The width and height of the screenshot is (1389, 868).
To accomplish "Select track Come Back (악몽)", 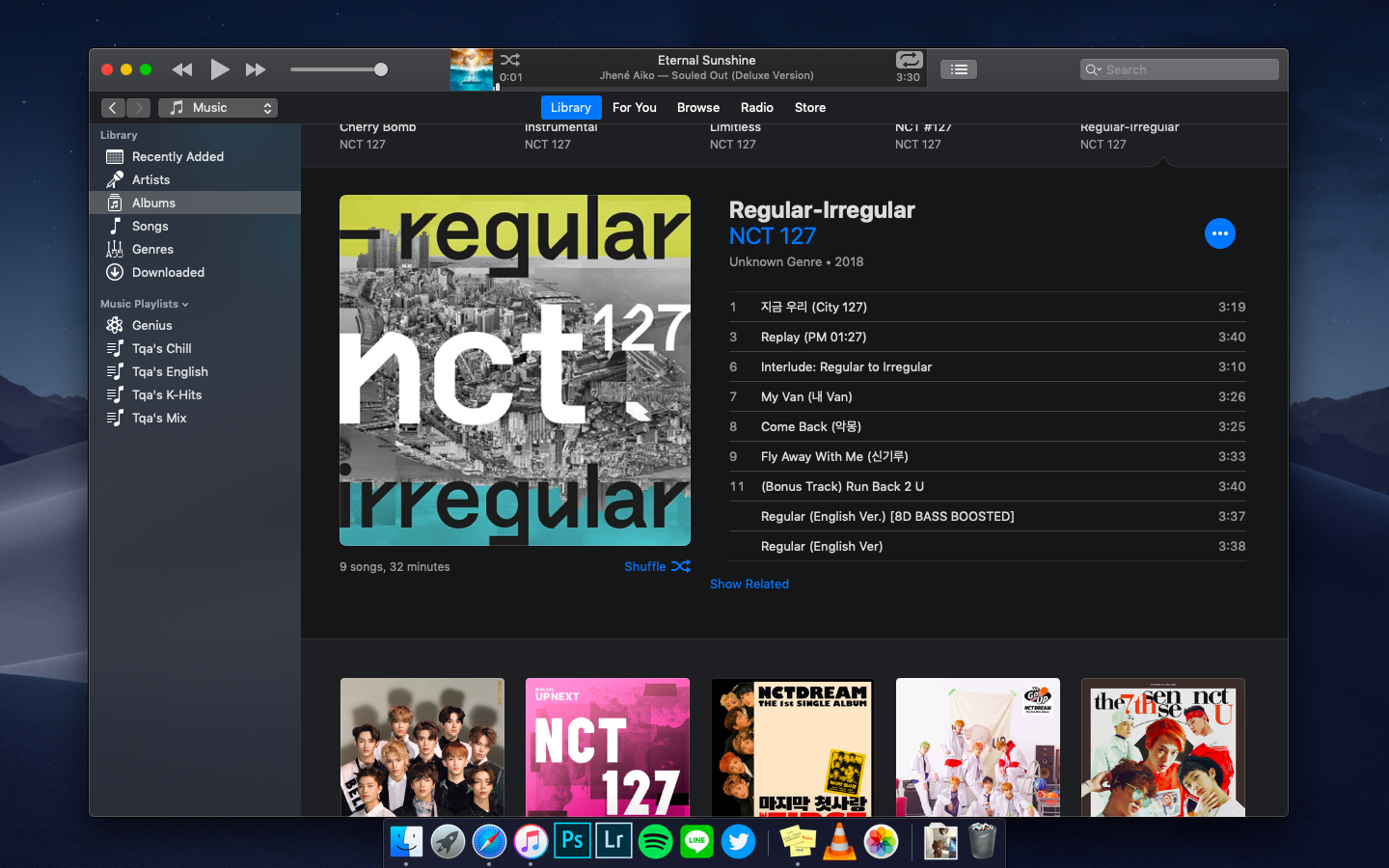I will [x=988, y=426].
